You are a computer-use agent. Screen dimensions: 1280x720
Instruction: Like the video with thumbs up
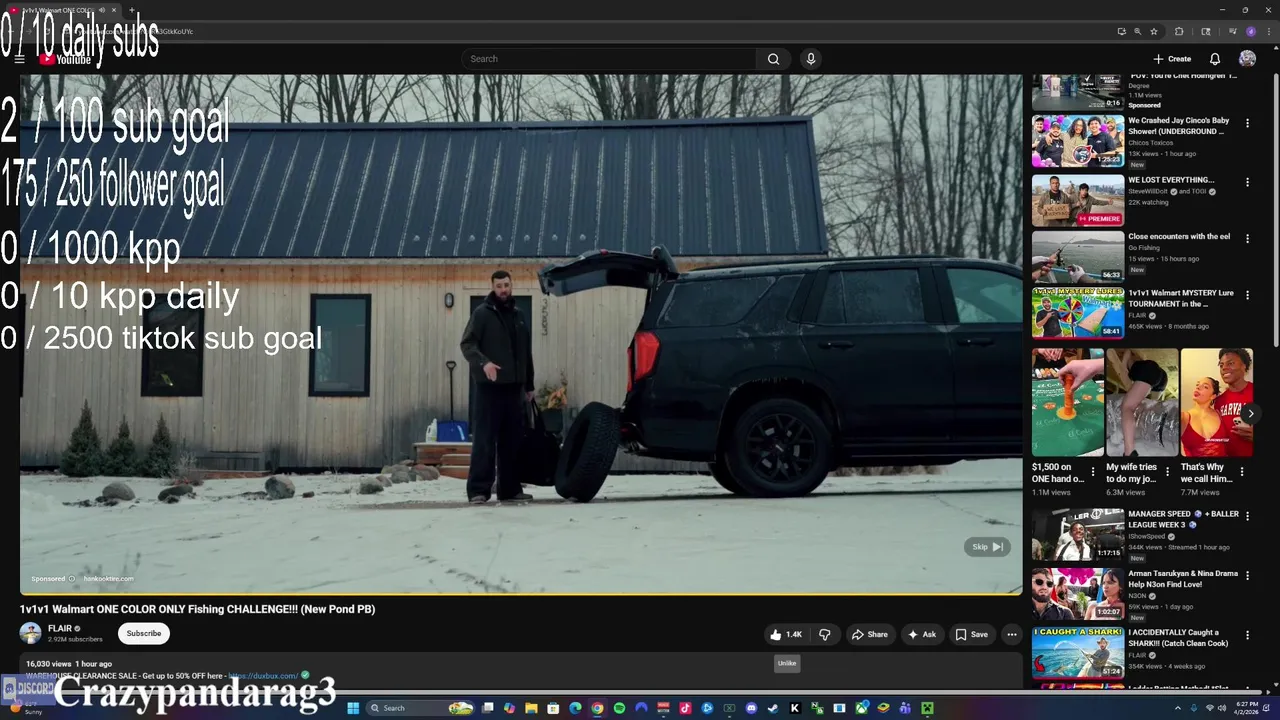pyautogui.click(x=786, y=634)
